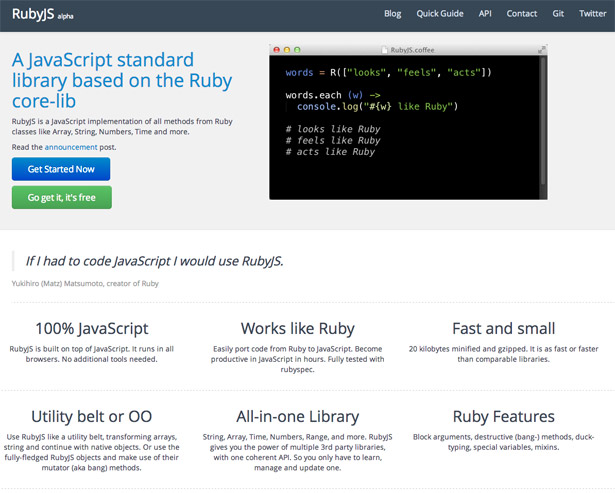This screenshot has height=493, width=615.
Task: Click the '# acts like Ruby' comment
Action: (x=330, y=152)
